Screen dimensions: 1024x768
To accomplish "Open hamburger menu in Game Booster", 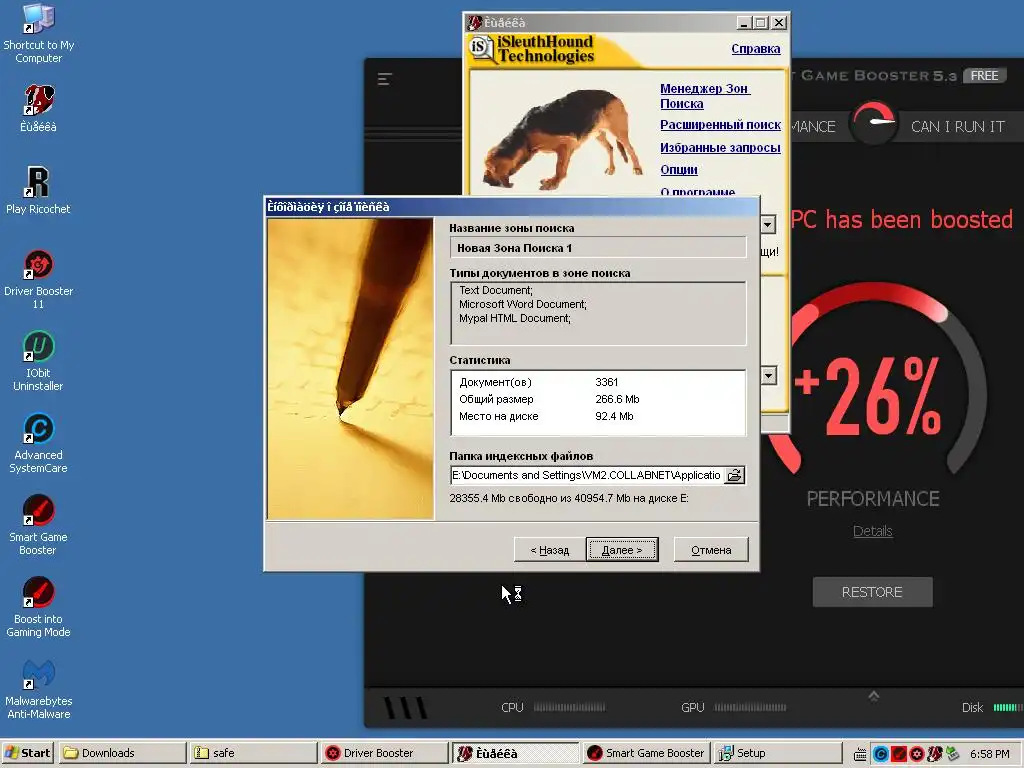I will [385, 79].
